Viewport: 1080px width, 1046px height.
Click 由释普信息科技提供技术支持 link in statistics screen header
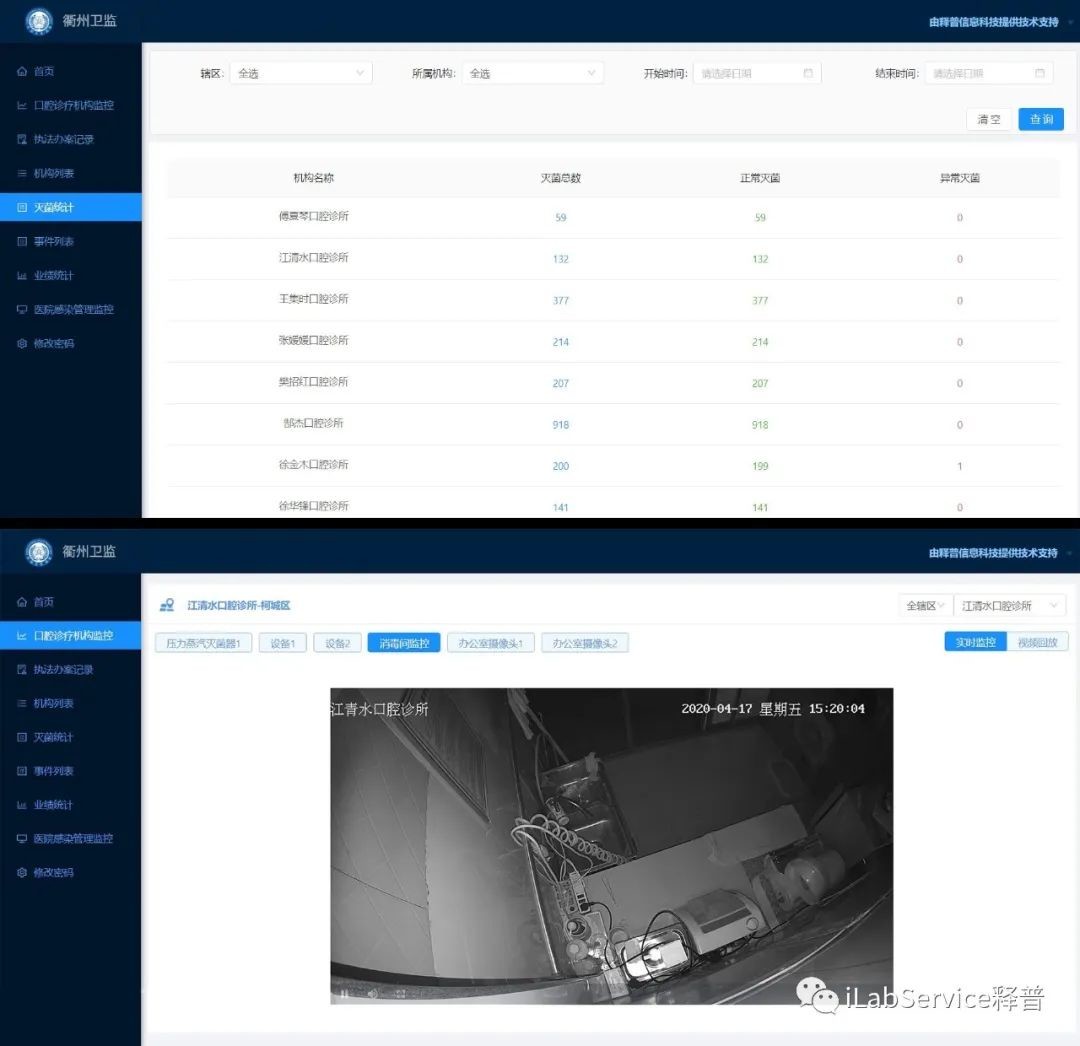coord(993,22)
